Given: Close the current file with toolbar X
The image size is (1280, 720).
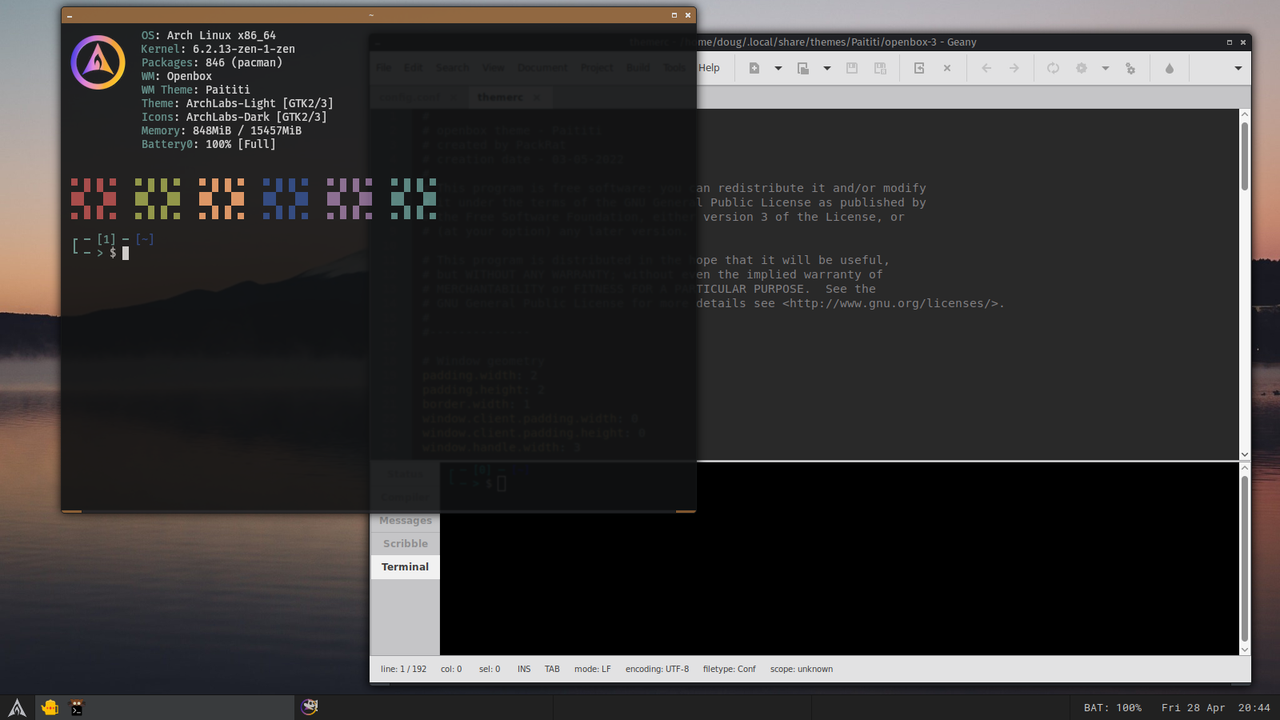Looking at the screenshot, I should pyautogui.click(x=947, y=68).
